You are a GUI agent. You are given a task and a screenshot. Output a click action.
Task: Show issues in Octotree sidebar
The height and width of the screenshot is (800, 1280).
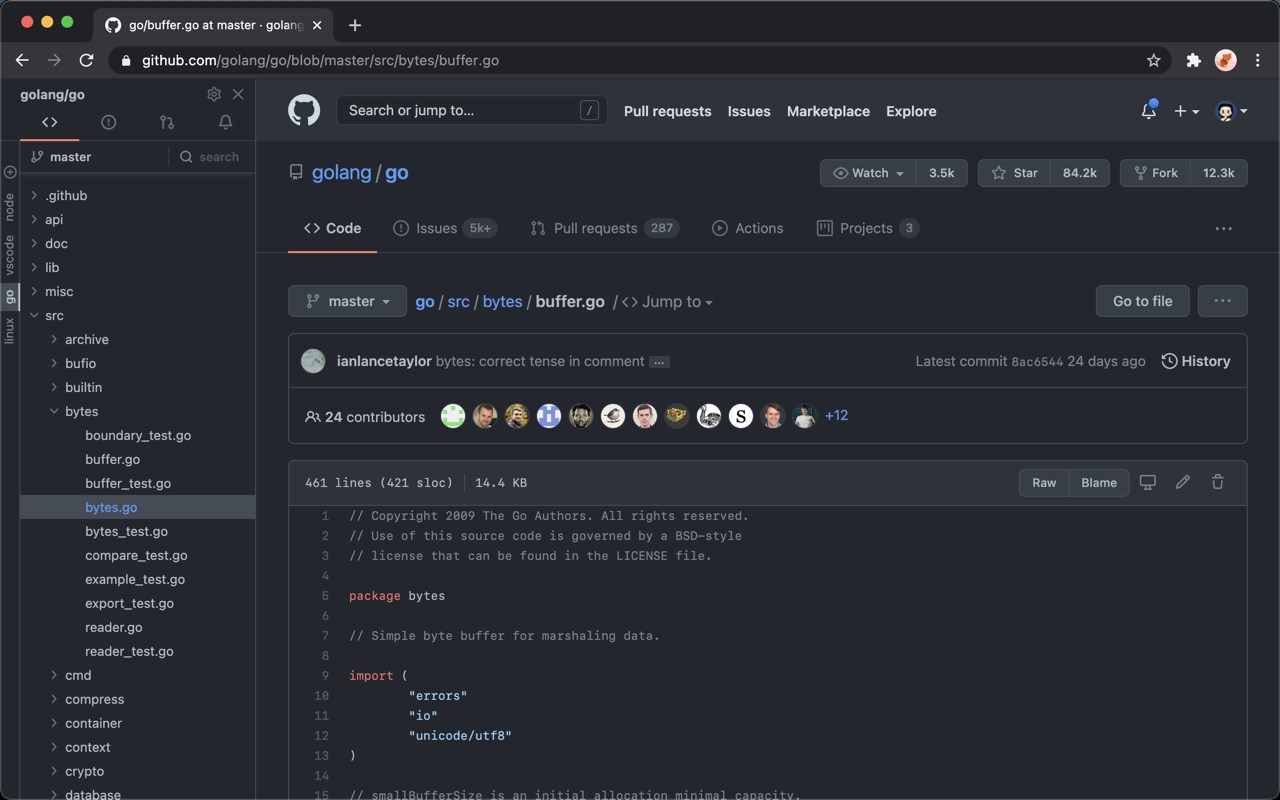click(108, 122)
